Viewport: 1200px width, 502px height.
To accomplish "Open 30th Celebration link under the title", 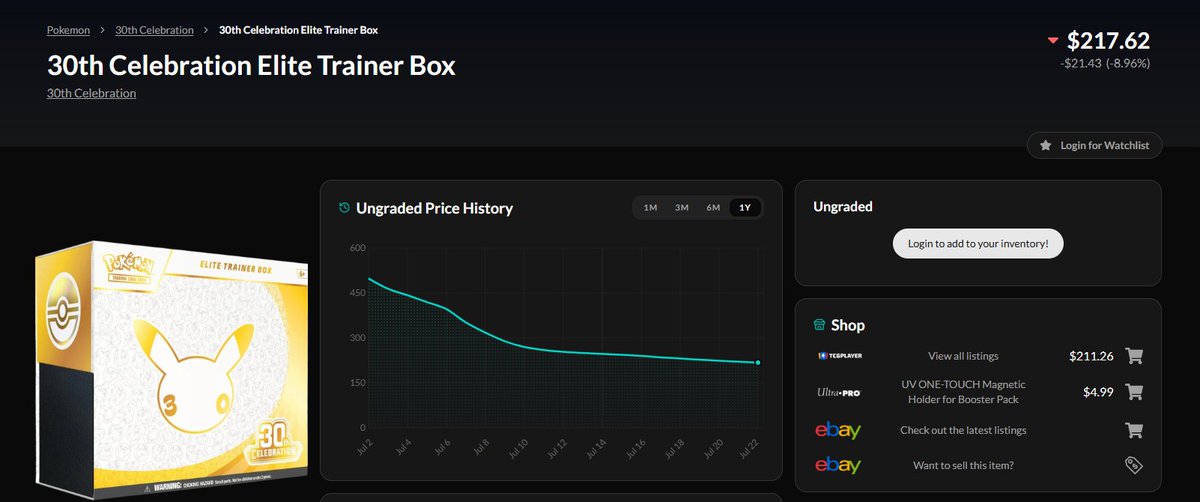I will click(x=91, y=93).
